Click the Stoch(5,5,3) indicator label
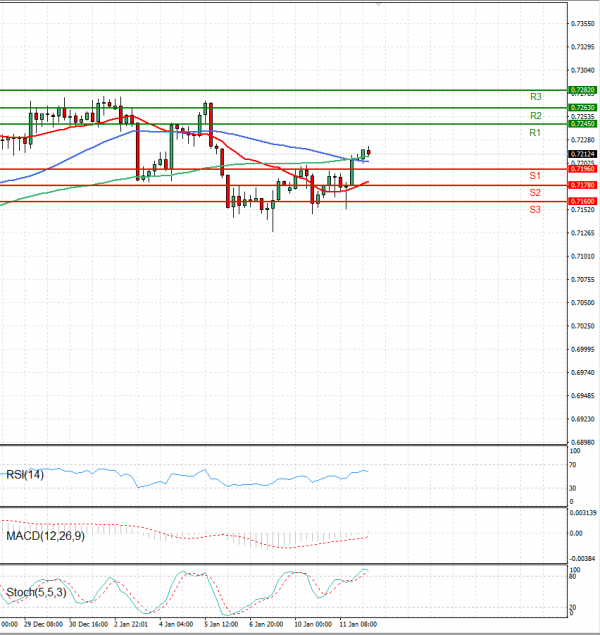 coord(36,592)
